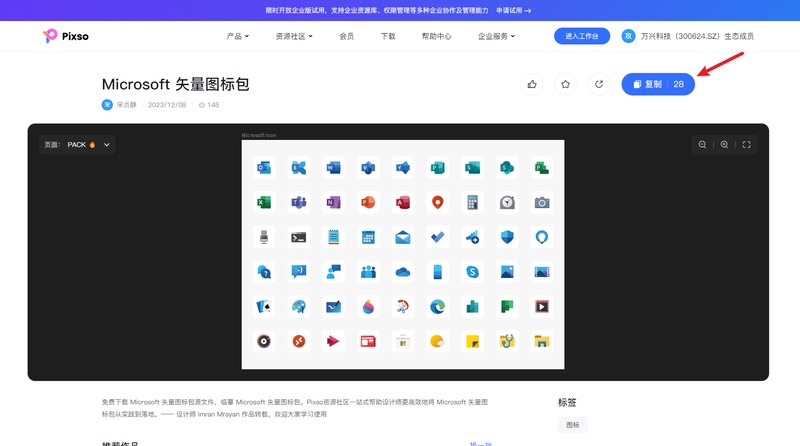This screenshot has width=800, height=446.
Task: Select the Skype icon in the preview
Action: 472,272
